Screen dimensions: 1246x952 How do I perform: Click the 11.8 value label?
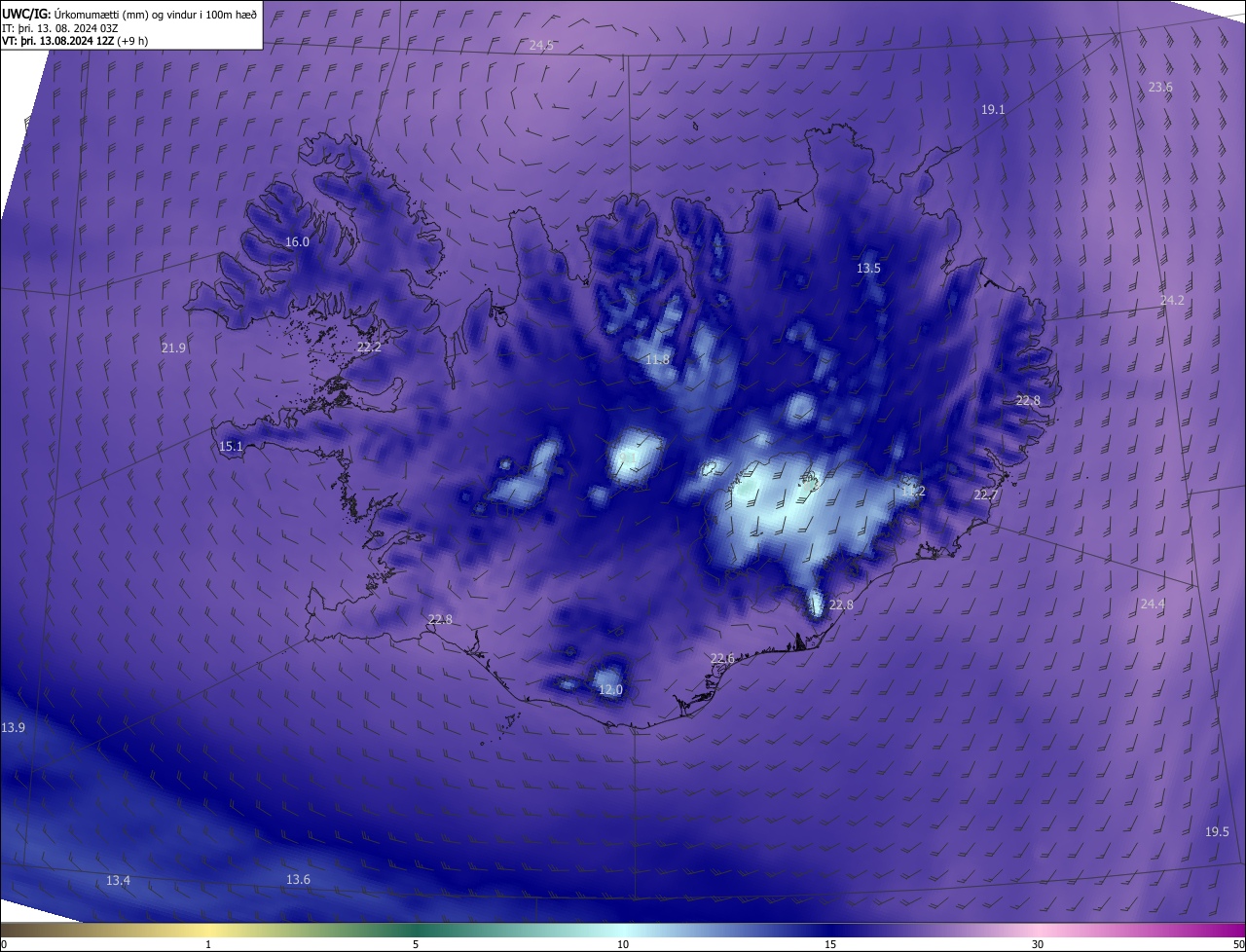pos(658,360)
